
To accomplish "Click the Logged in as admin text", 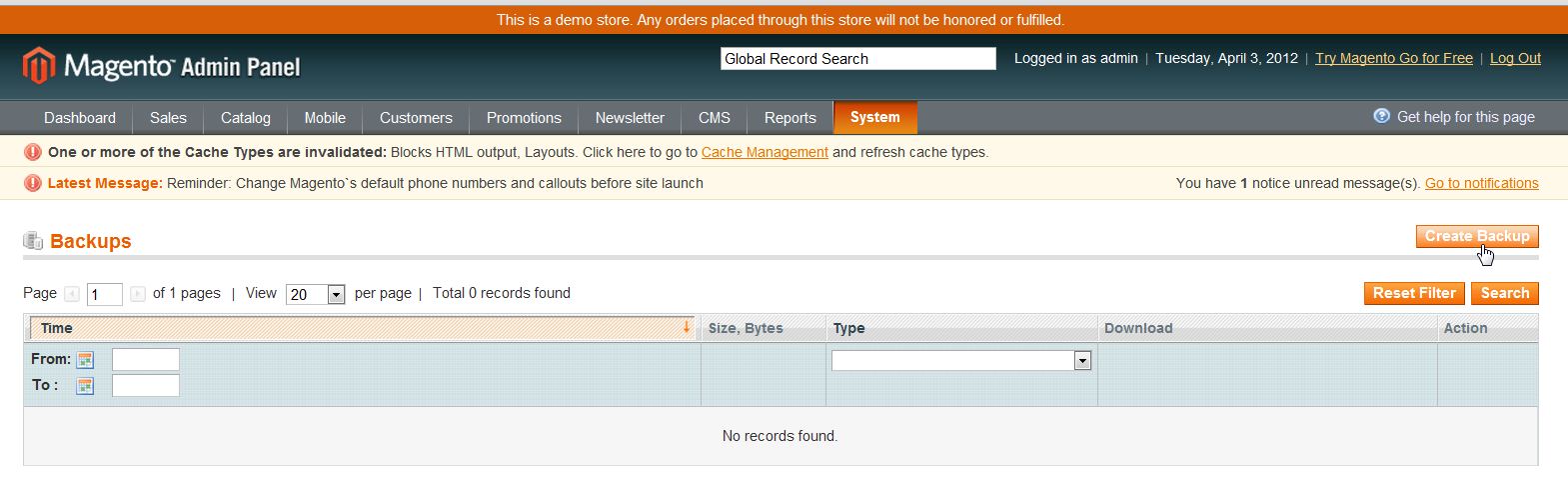I will (1076, 58).
